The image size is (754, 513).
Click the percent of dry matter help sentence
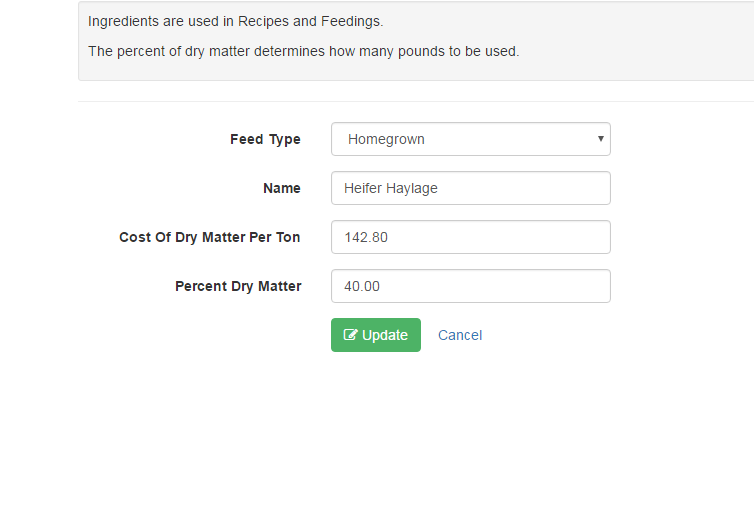click(304, 51)
